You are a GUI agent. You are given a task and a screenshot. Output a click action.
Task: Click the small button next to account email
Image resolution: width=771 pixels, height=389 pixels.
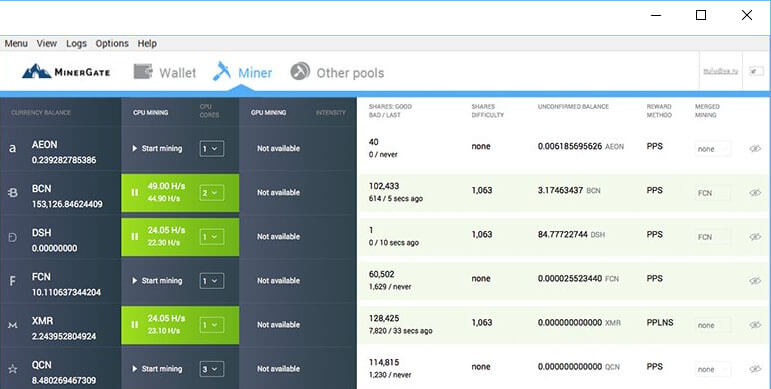756,72
